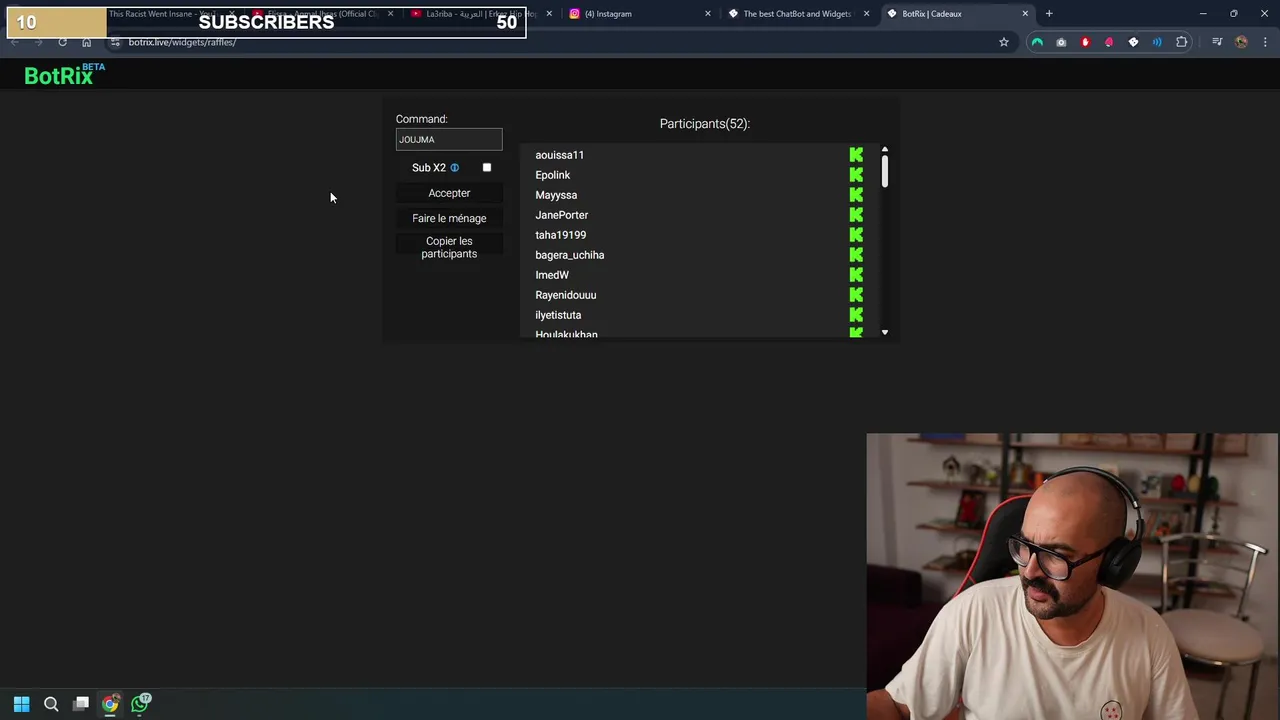This screenshot has height=720, width=1280.
Task: Focus the Command input field
Action: pyautogui.click(x=449, y=140)
